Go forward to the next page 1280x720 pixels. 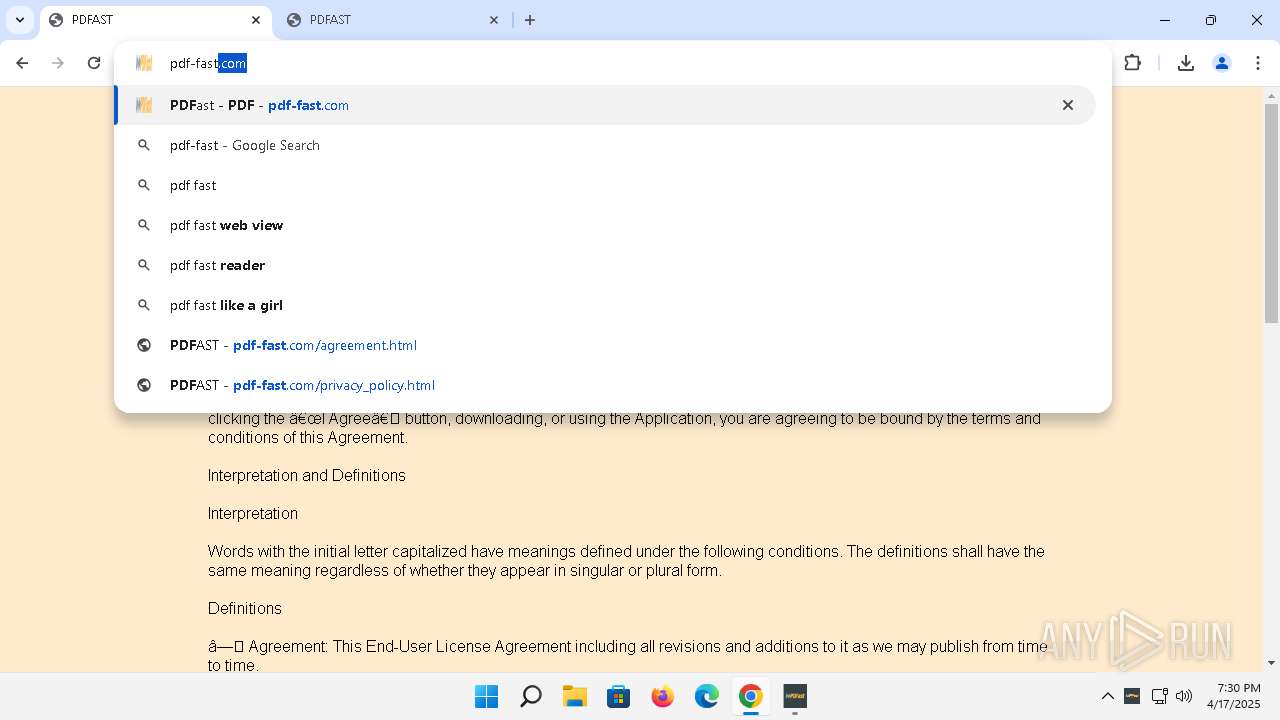(58, 63)
